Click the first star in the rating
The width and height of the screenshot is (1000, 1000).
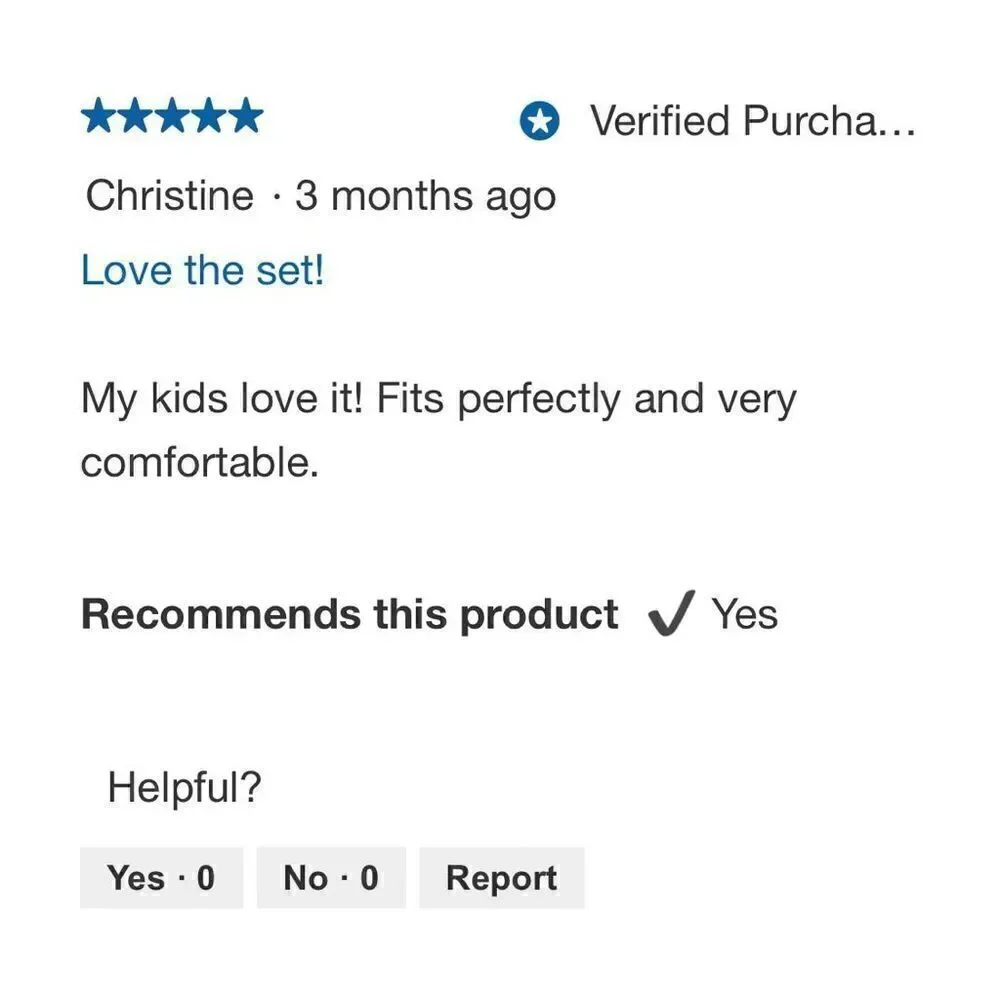click(x=99, y=116)
